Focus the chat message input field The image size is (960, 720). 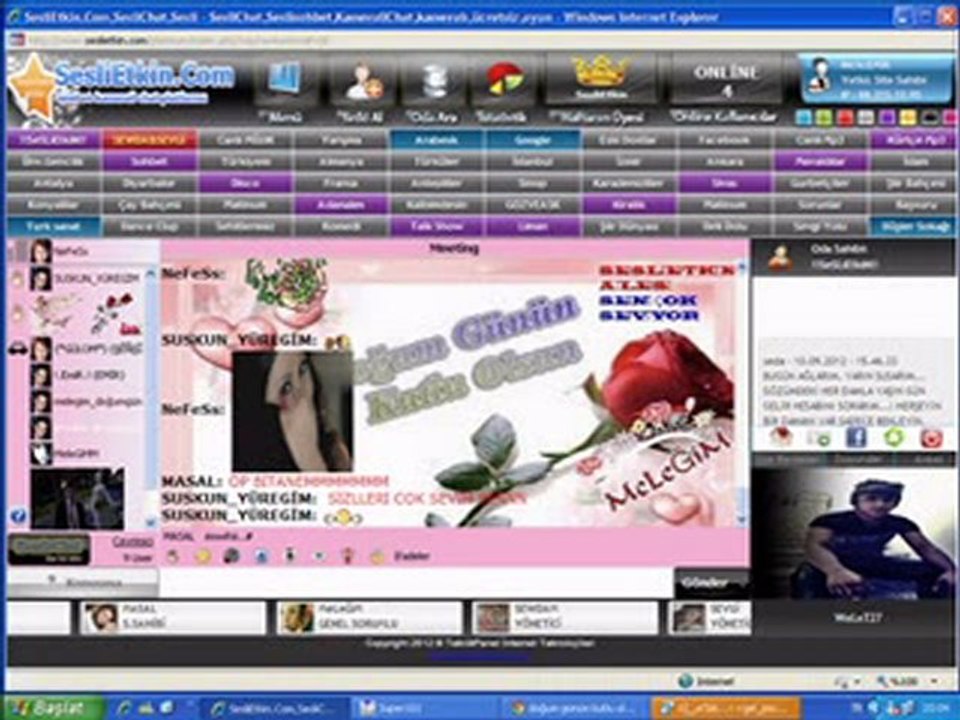click(x=416, y=582)
